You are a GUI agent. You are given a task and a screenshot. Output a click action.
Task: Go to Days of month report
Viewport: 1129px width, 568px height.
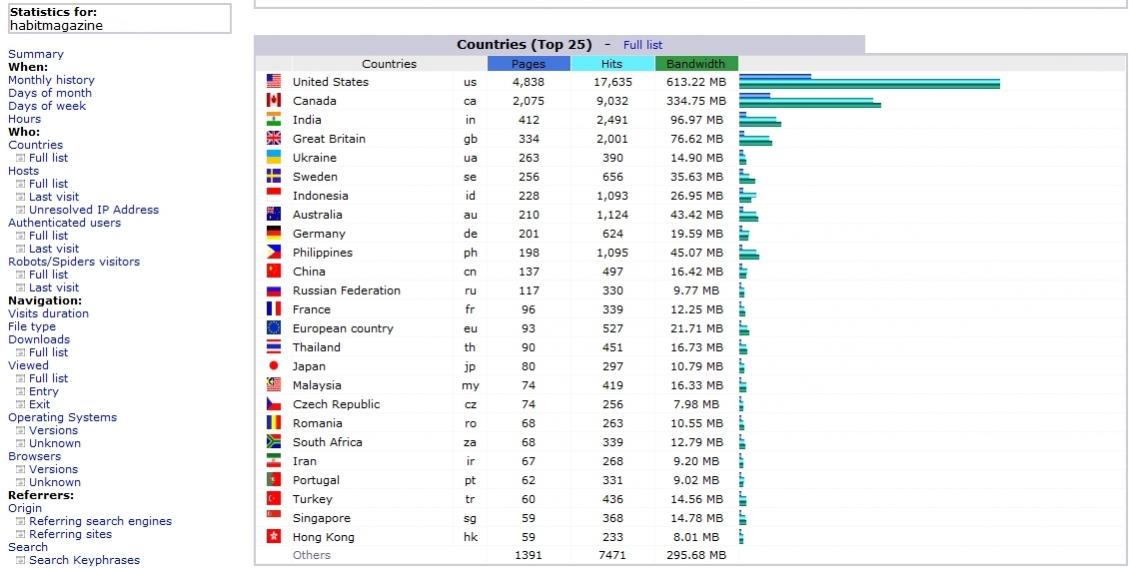pyautogui.click(x=50, y=93)
